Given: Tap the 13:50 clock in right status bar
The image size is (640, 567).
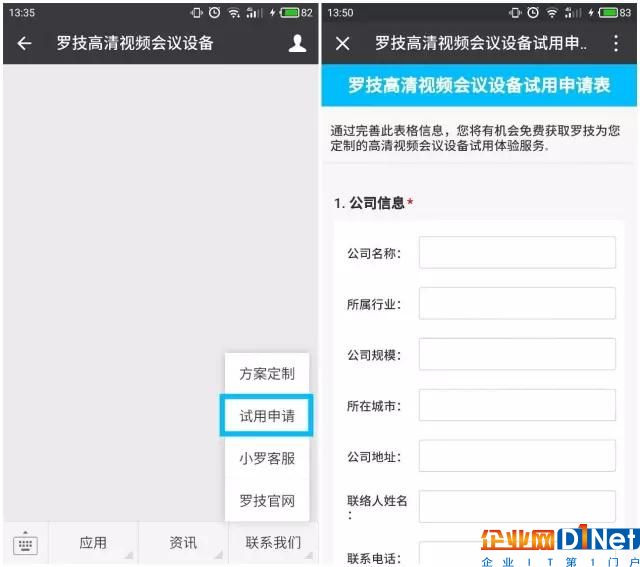Looking at the screenshot, I should [340, 13].
